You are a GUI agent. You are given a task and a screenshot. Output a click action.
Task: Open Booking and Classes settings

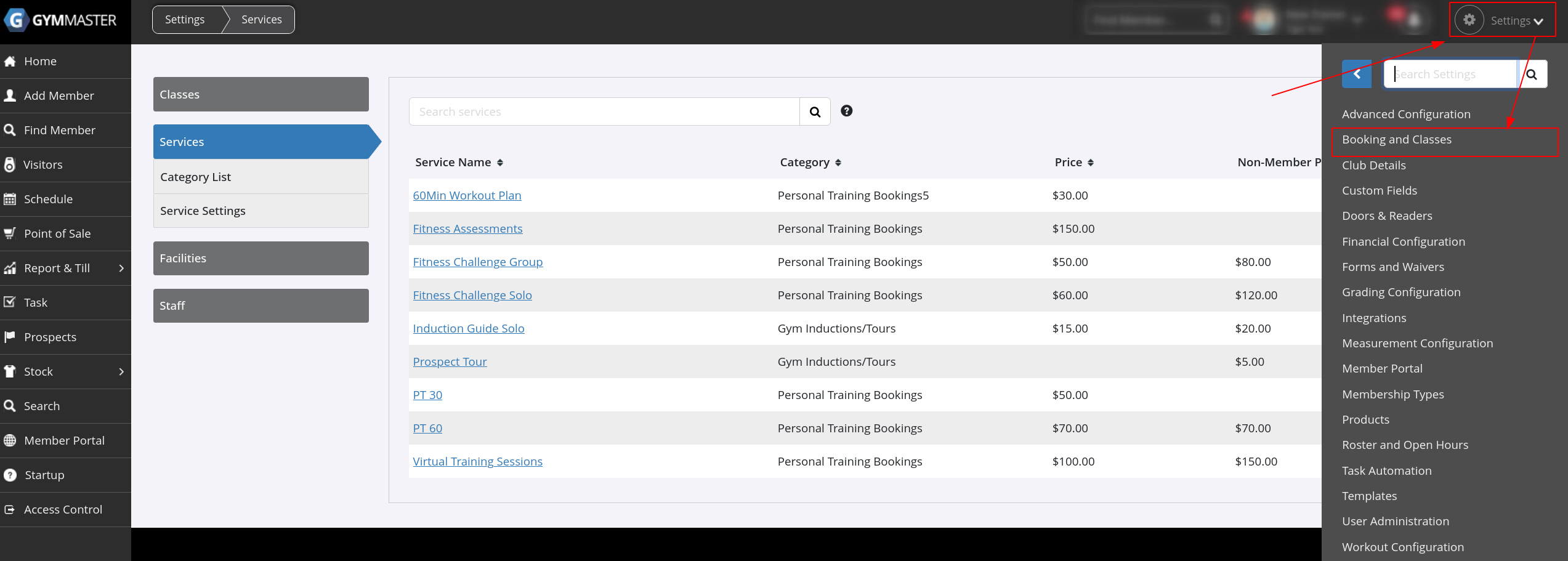pyautogui.click(x=1396, y=140)
